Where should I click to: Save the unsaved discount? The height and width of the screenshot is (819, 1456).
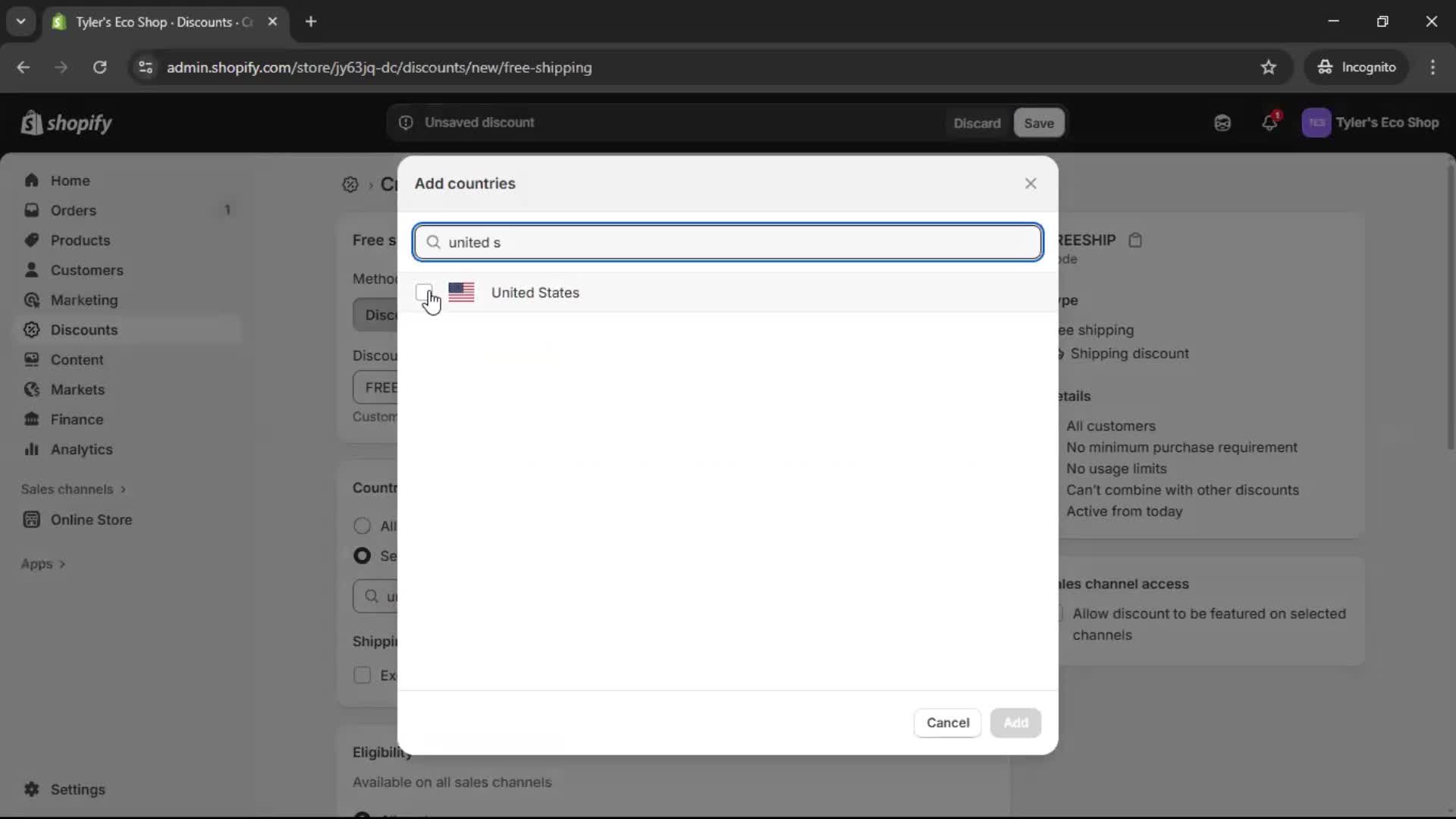pyautogui.click(x=1037, y=122)
